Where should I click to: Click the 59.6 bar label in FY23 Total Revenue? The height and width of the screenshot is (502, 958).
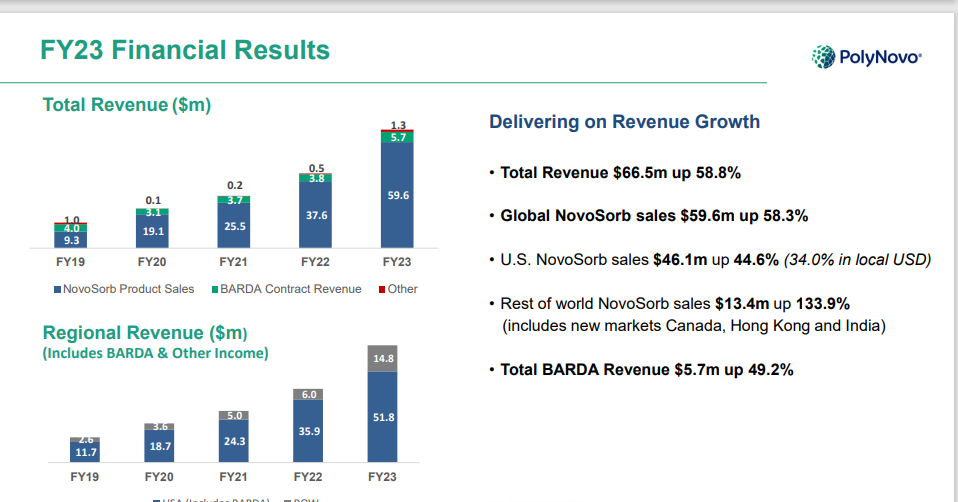pyautogui.click(x=398, y=195)
